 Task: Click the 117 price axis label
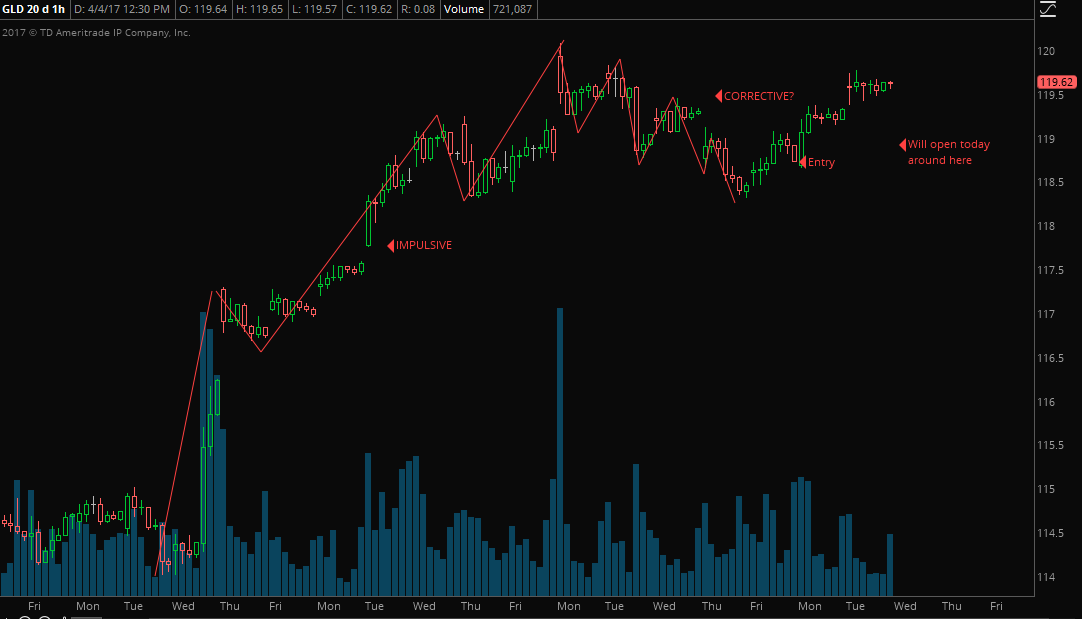(x=1046, y=314)
